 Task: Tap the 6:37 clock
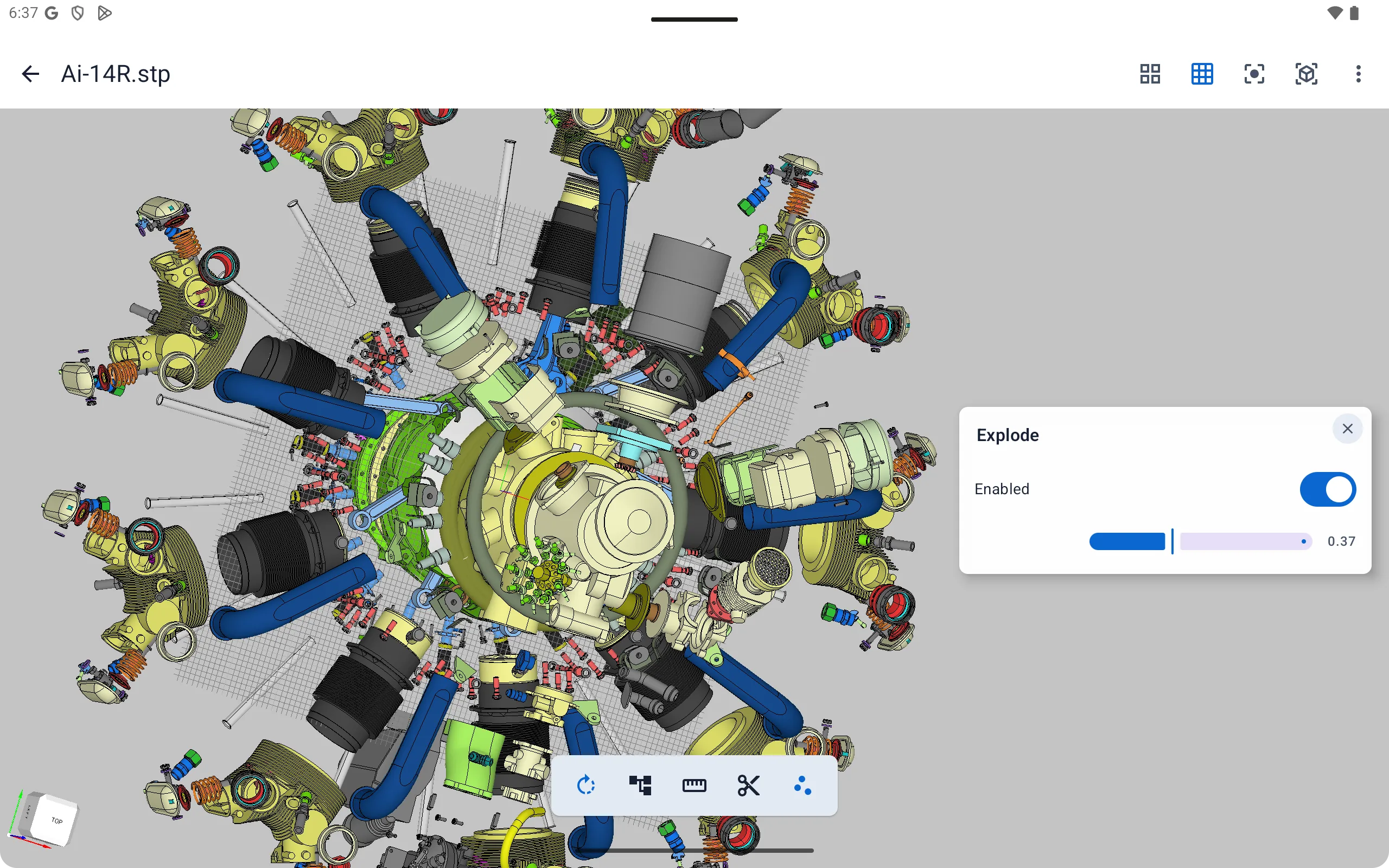23,13
